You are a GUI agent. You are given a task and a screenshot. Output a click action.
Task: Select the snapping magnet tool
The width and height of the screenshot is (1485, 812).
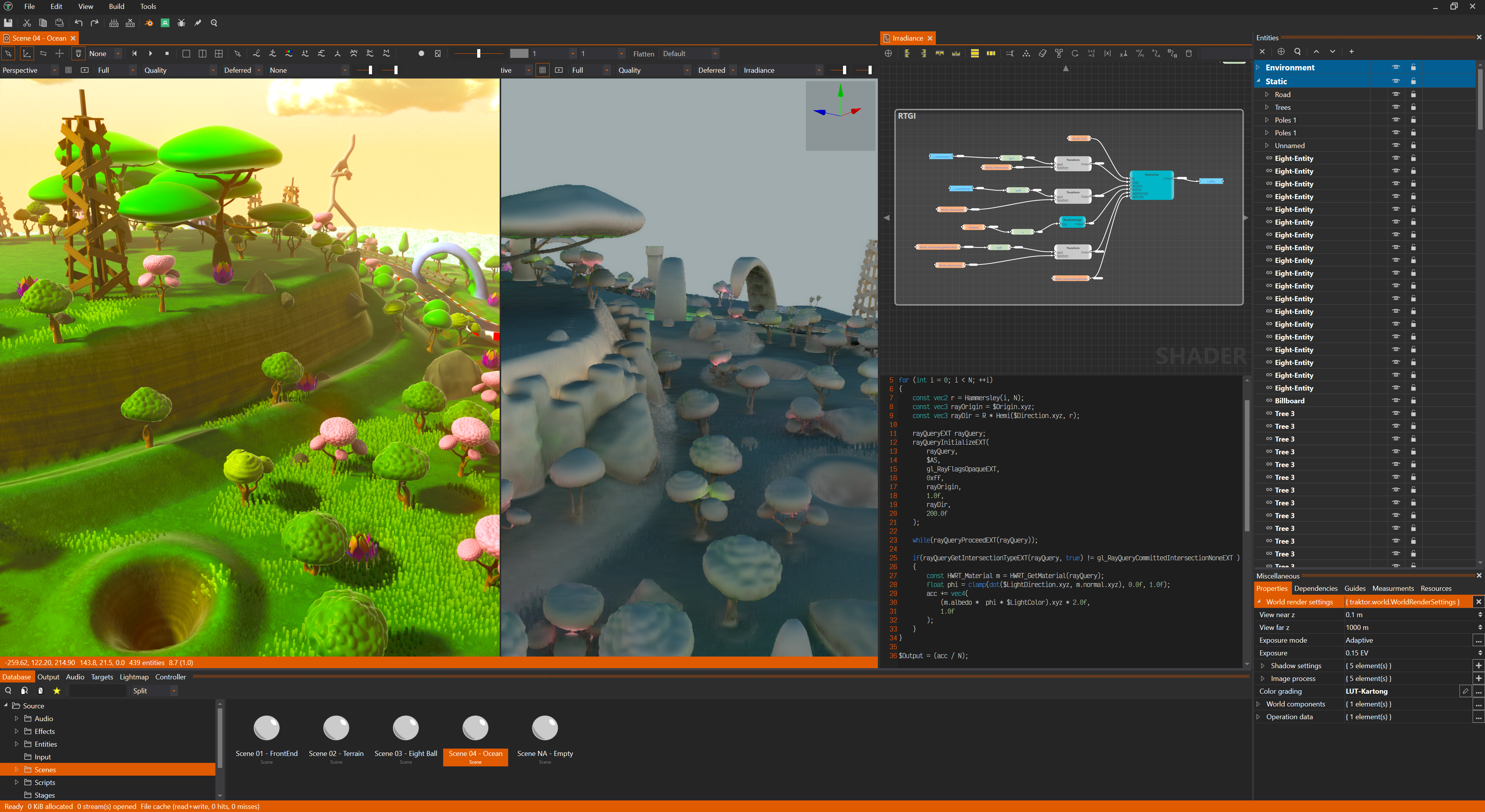point(79,54)
